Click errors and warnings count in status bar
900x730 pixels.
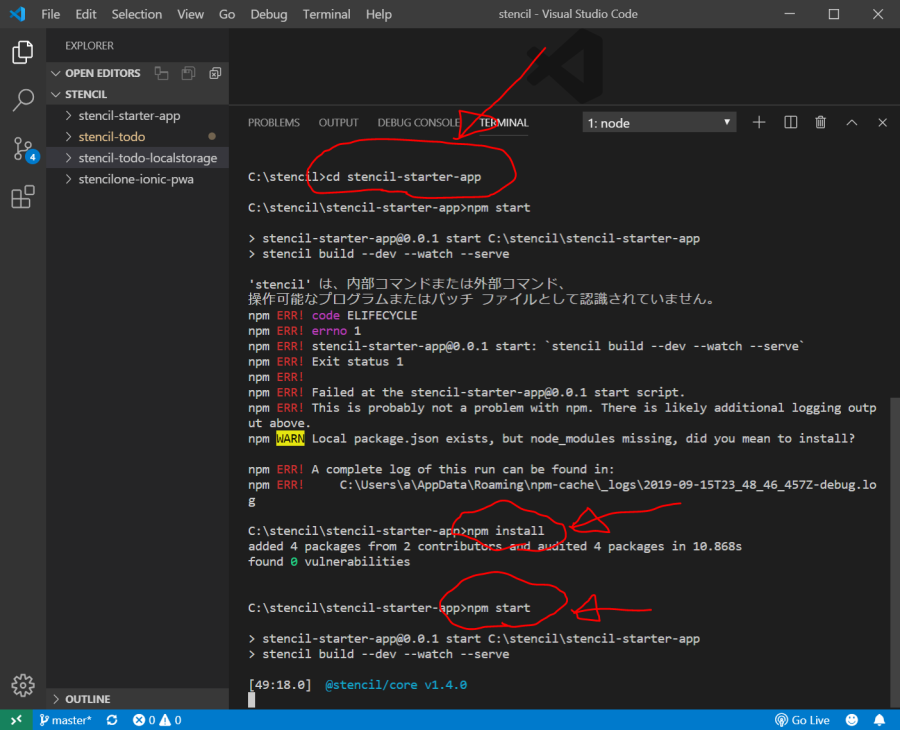tap(157, 720)
